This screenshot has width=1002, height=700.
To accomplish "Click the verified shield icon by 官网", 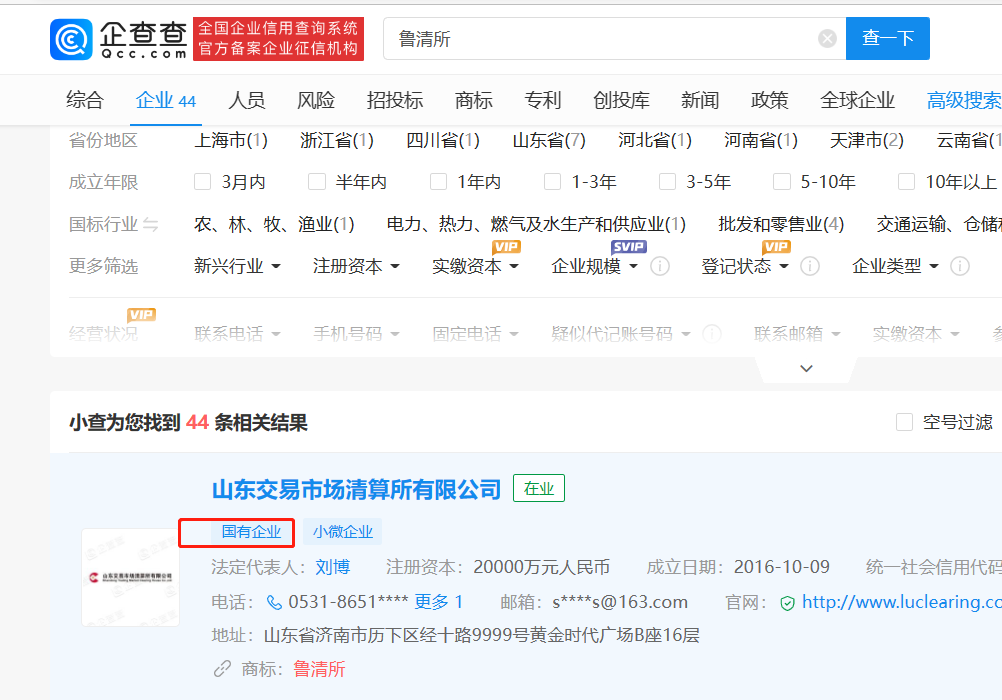I will (x=788, y=603).
